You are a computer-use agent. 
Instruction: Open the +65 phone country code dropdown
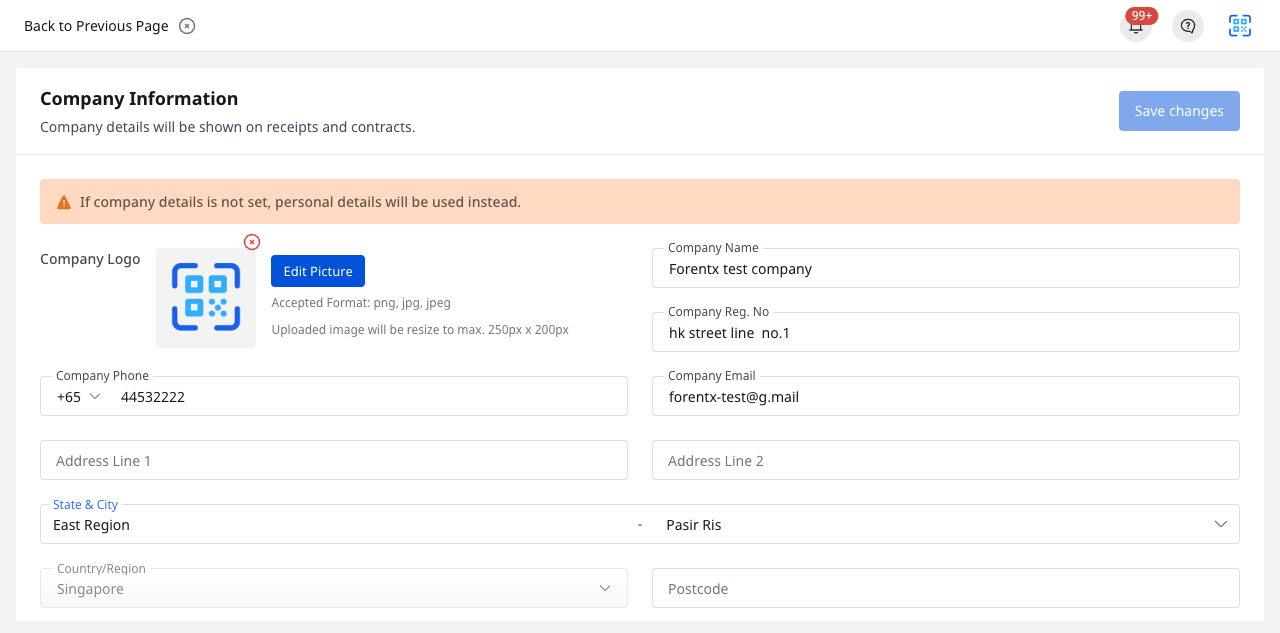(79, 397)
